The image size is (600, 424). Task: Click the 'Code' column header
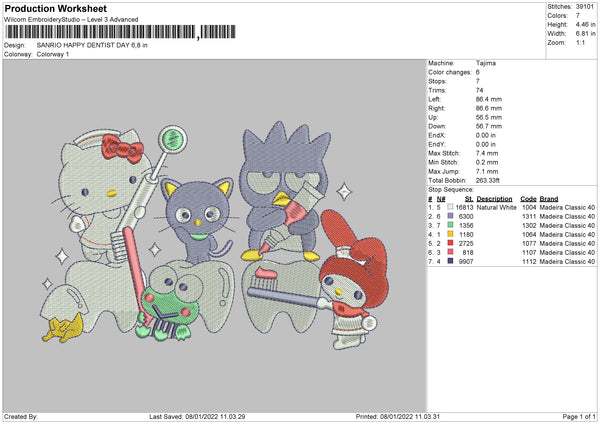pyautogui.click(x=528, y=199)
